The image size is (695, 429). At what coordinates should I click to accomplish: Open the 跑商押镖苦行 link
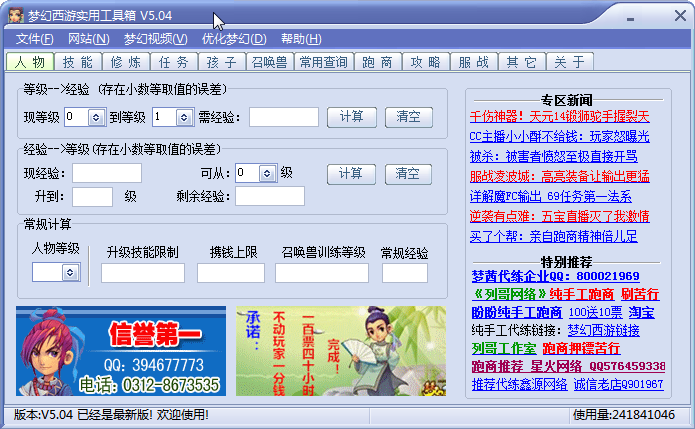(x=581, y=349)
